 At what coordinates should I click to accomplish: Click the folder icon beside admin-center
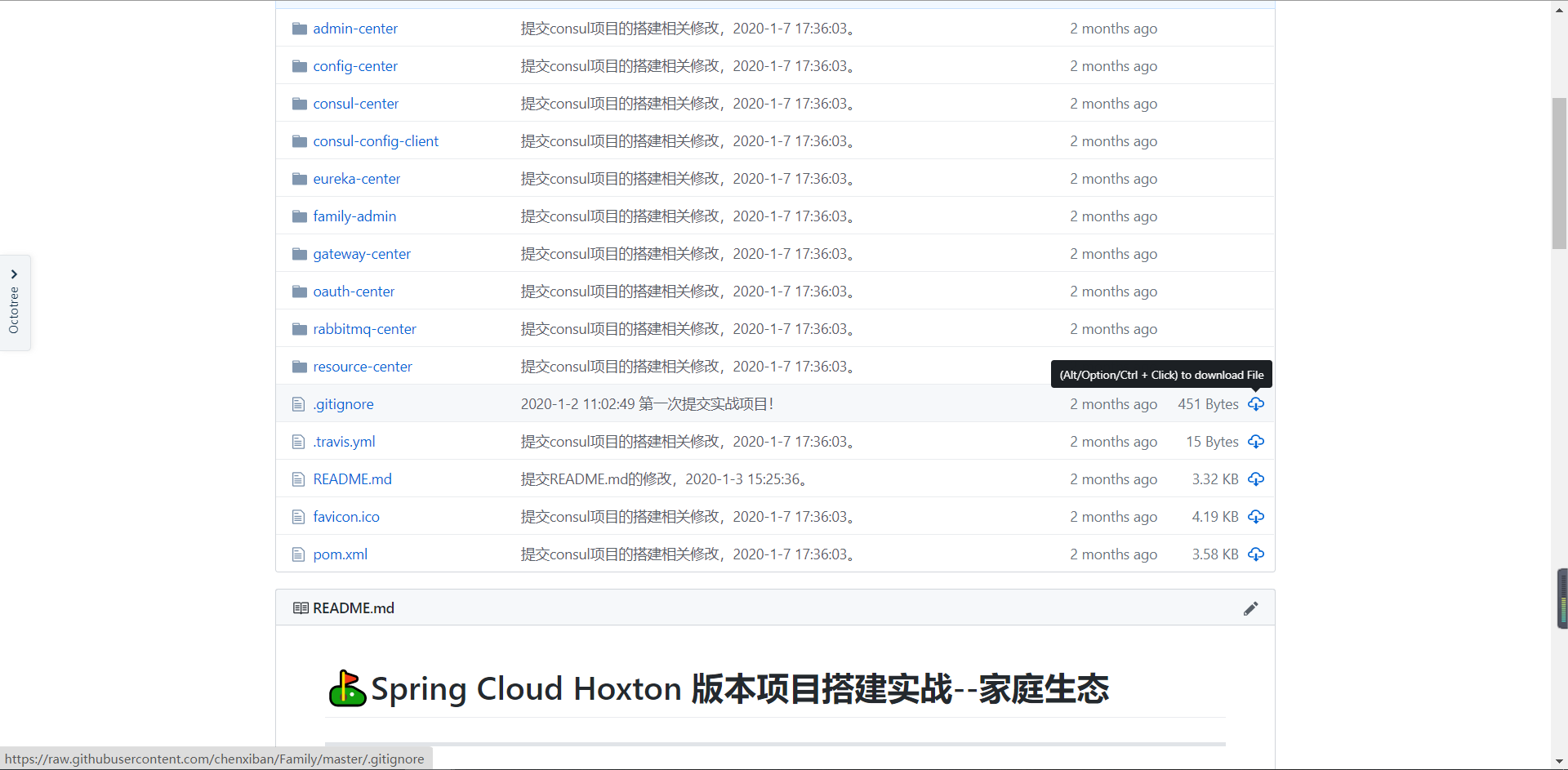[299, 28]
